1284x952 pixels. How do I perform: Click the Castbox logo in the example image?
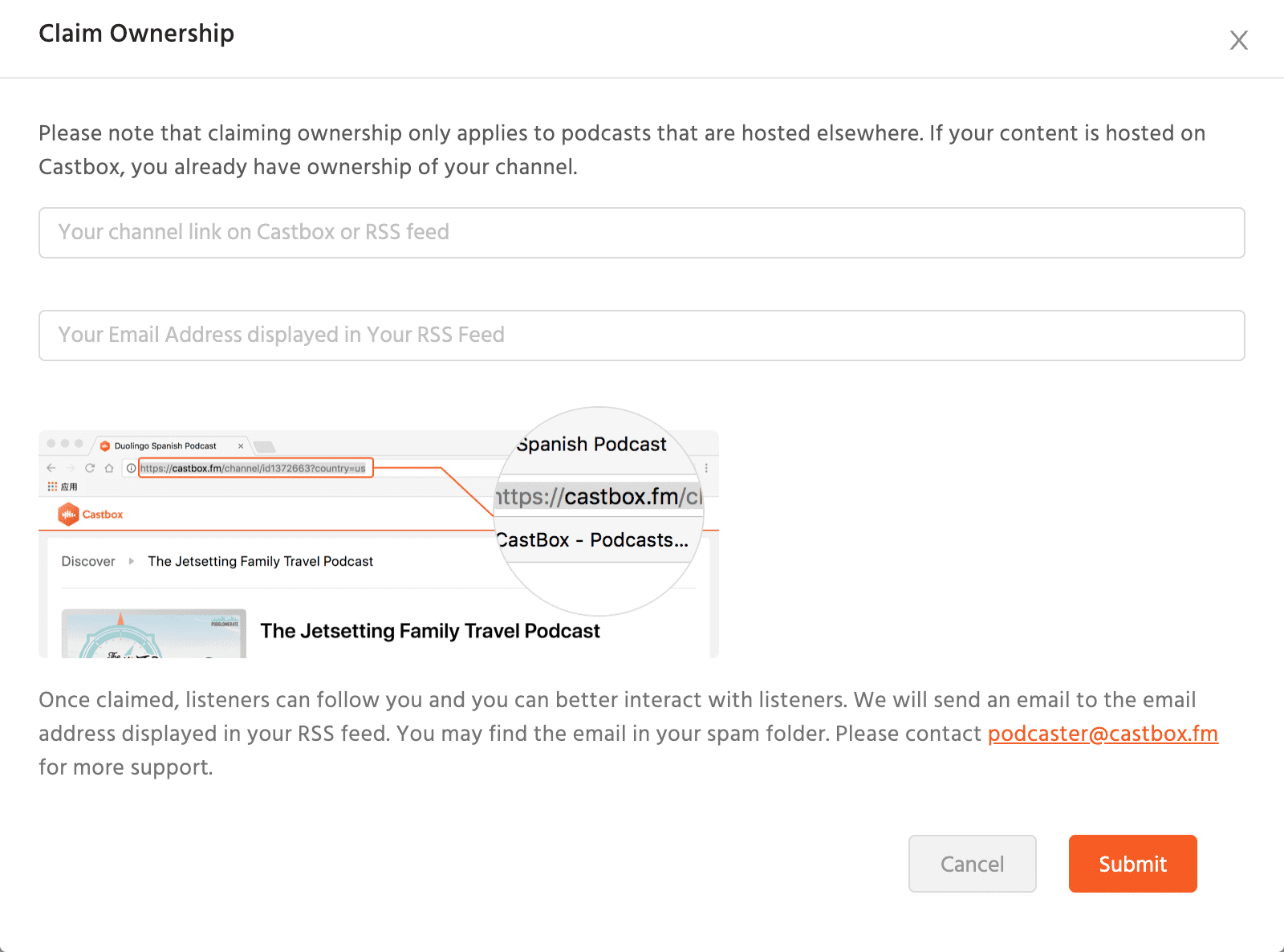tap(91, 515)
